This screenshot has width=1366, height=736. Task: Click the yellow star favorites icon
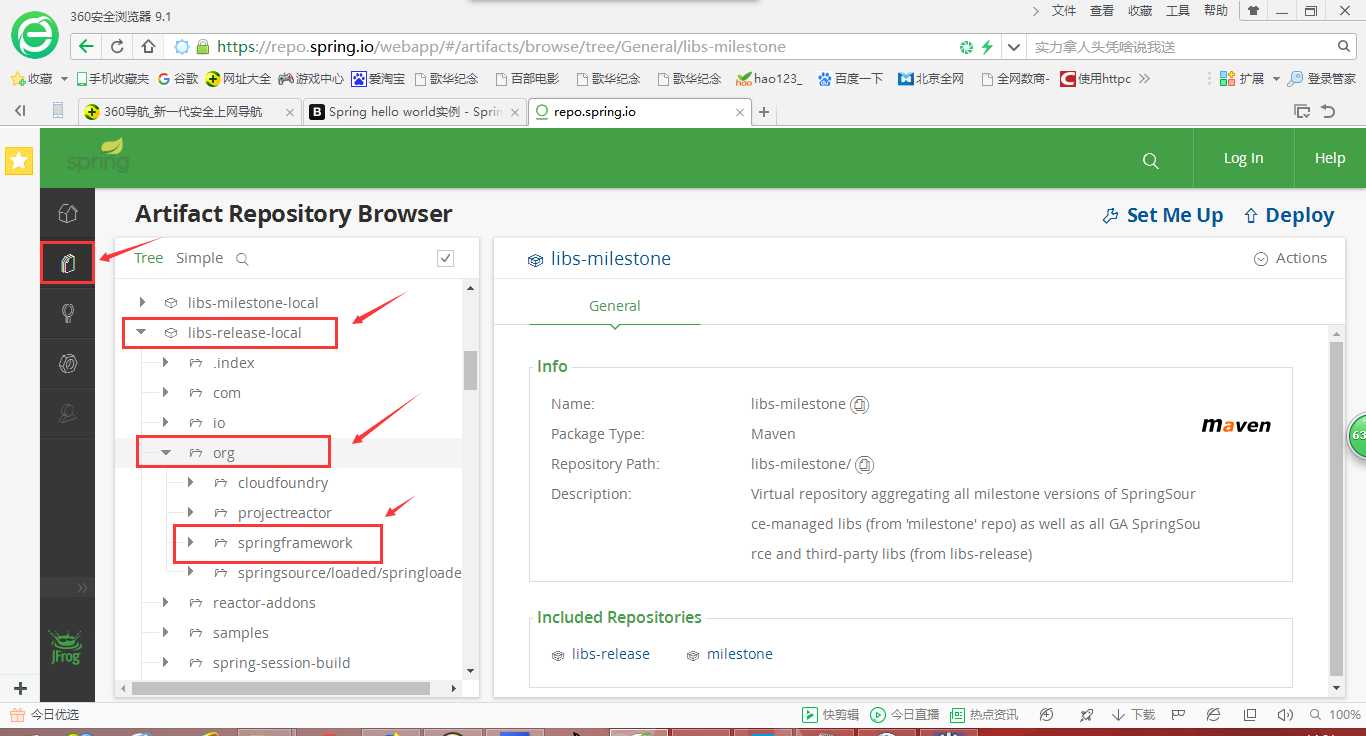[x=19, y=160]
